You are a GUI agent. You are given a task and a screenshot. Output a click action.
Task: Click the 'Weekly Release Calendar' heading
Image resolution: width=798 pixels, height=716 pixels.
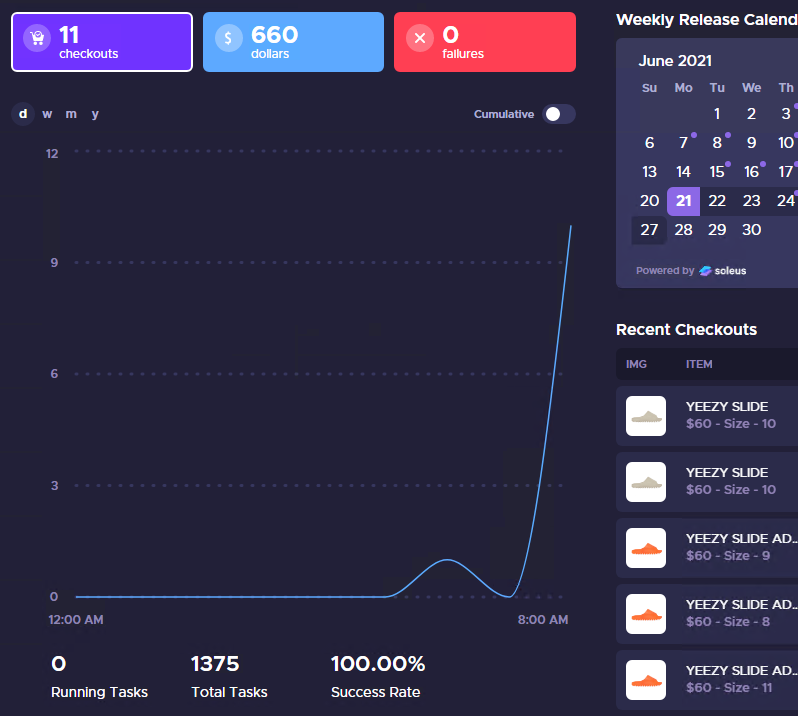click(x=707, y=20)
